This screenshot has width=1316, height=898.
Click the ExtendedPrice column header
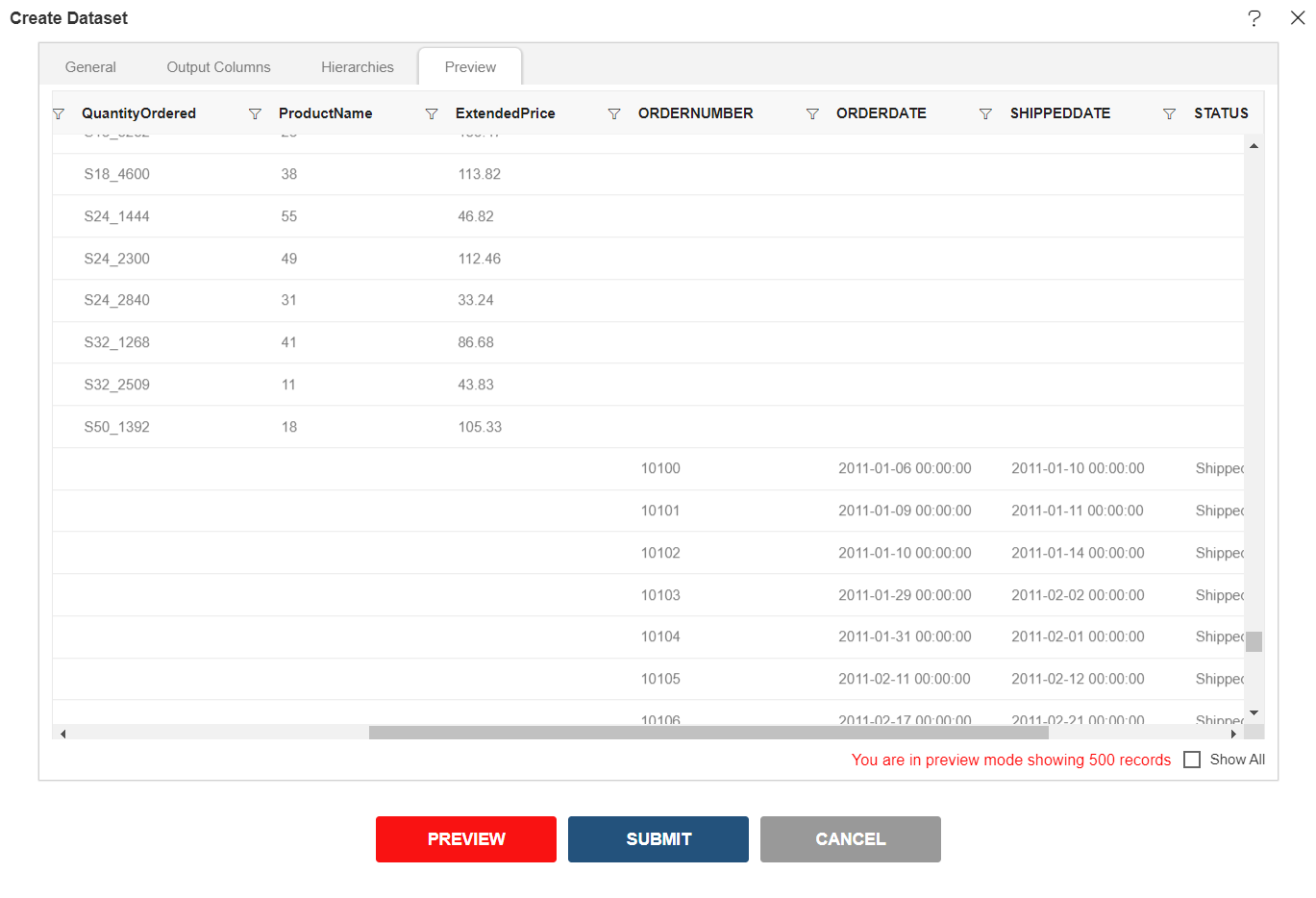tap(506, 113)
